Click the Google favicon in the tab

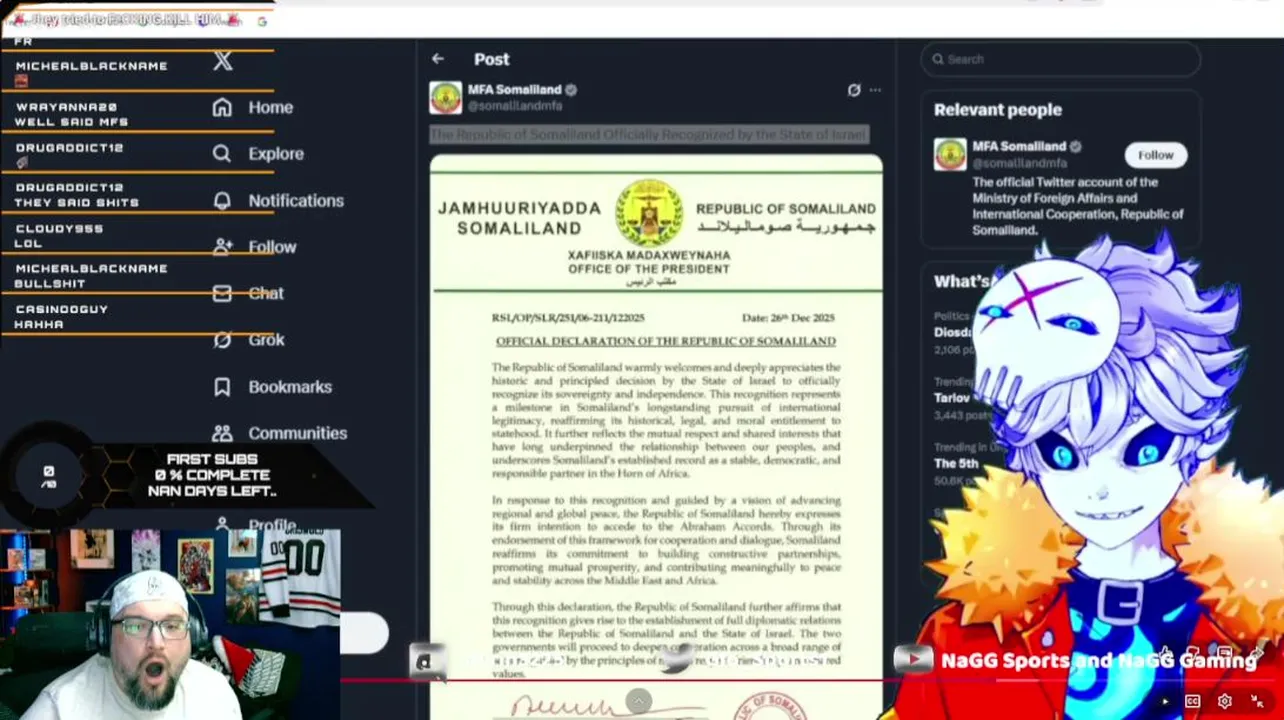(x=262, y=20)
